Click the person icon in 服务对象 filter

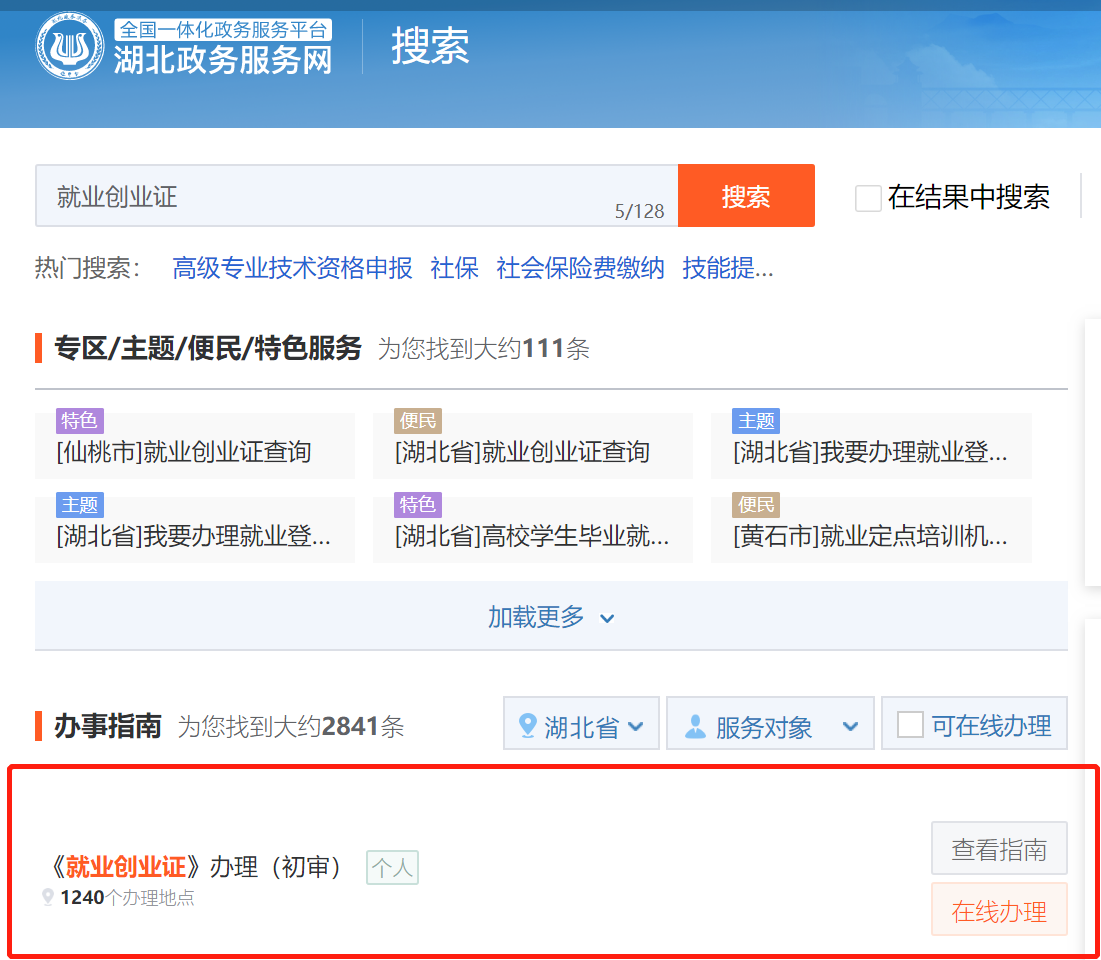click(x=695, y=726)
